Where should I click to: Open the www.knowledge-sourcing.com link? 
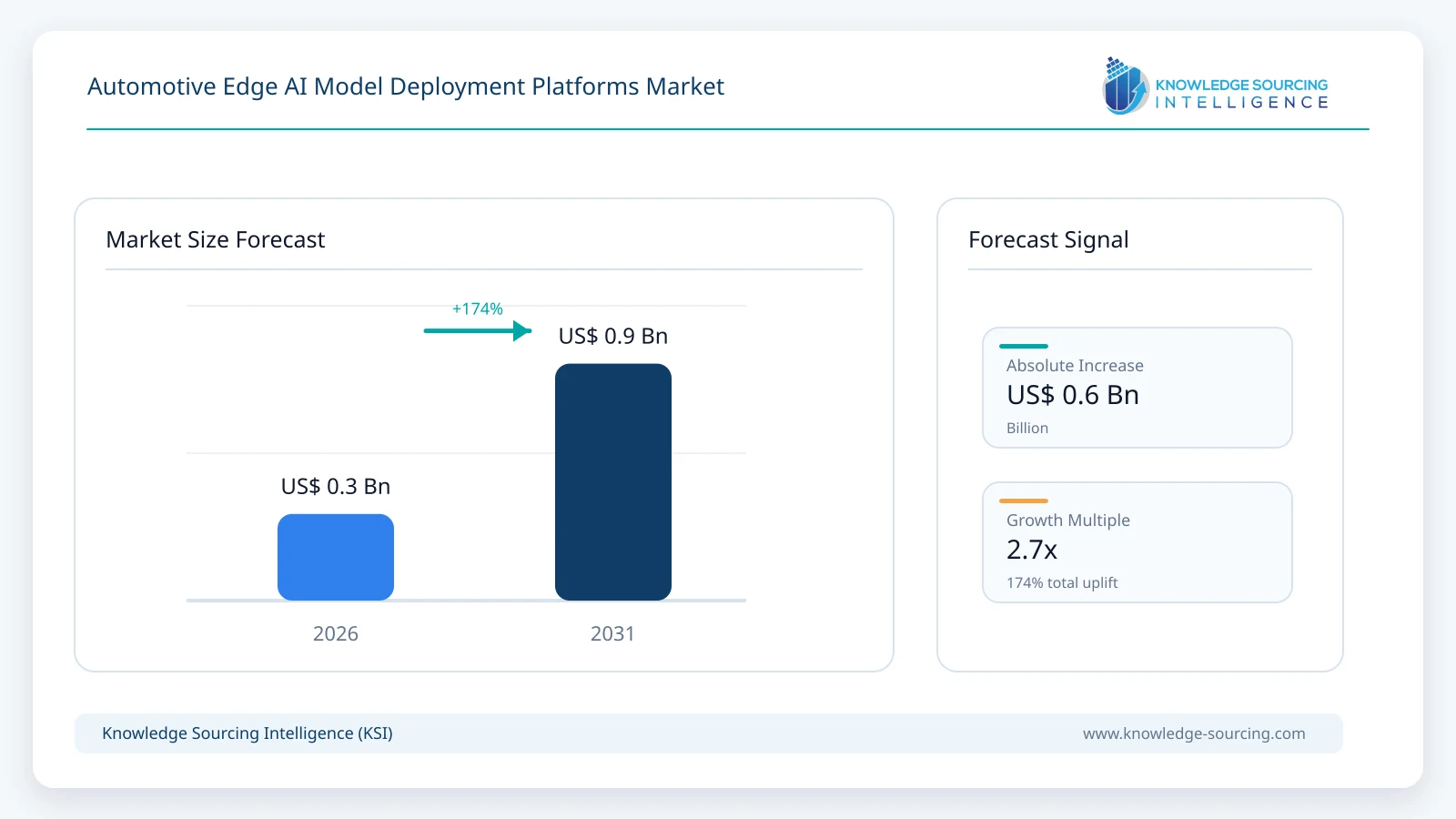pos(1194,733)
